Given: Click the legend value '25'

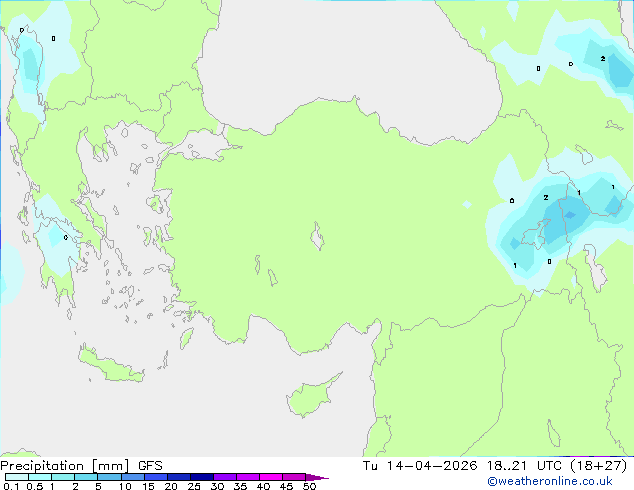Looking at the screenshot, I should point(194,486).
